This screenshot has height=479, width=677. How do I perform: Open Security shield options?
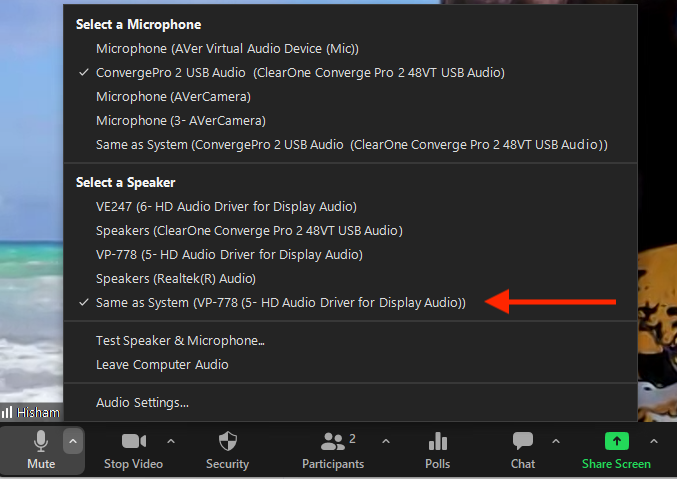228,450
